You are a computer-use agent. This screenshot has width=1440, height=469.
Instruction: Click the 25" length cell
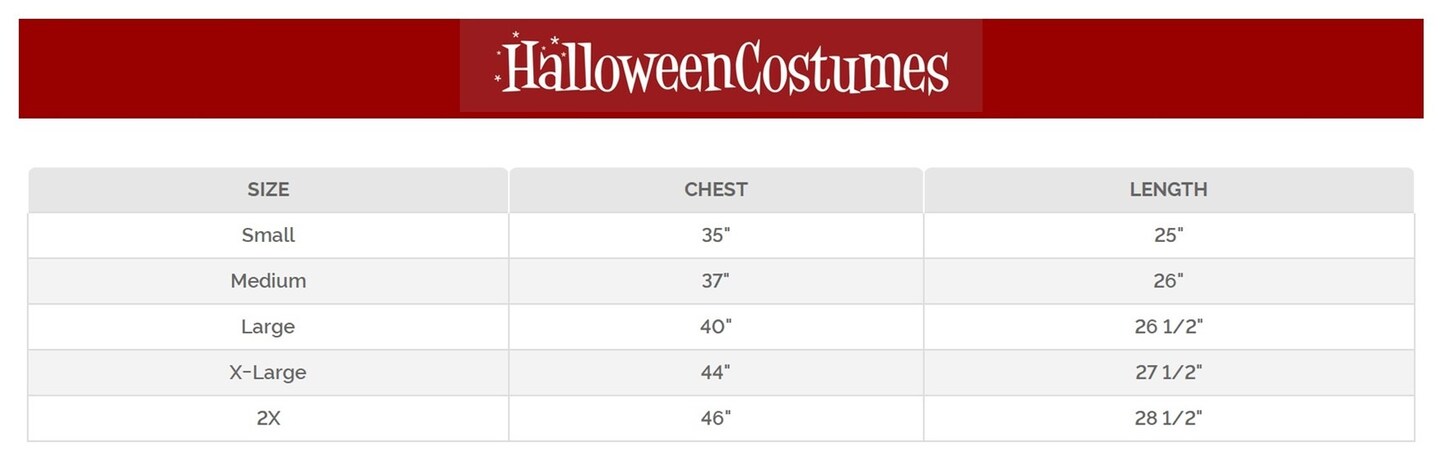click(x=1168, y=235)
